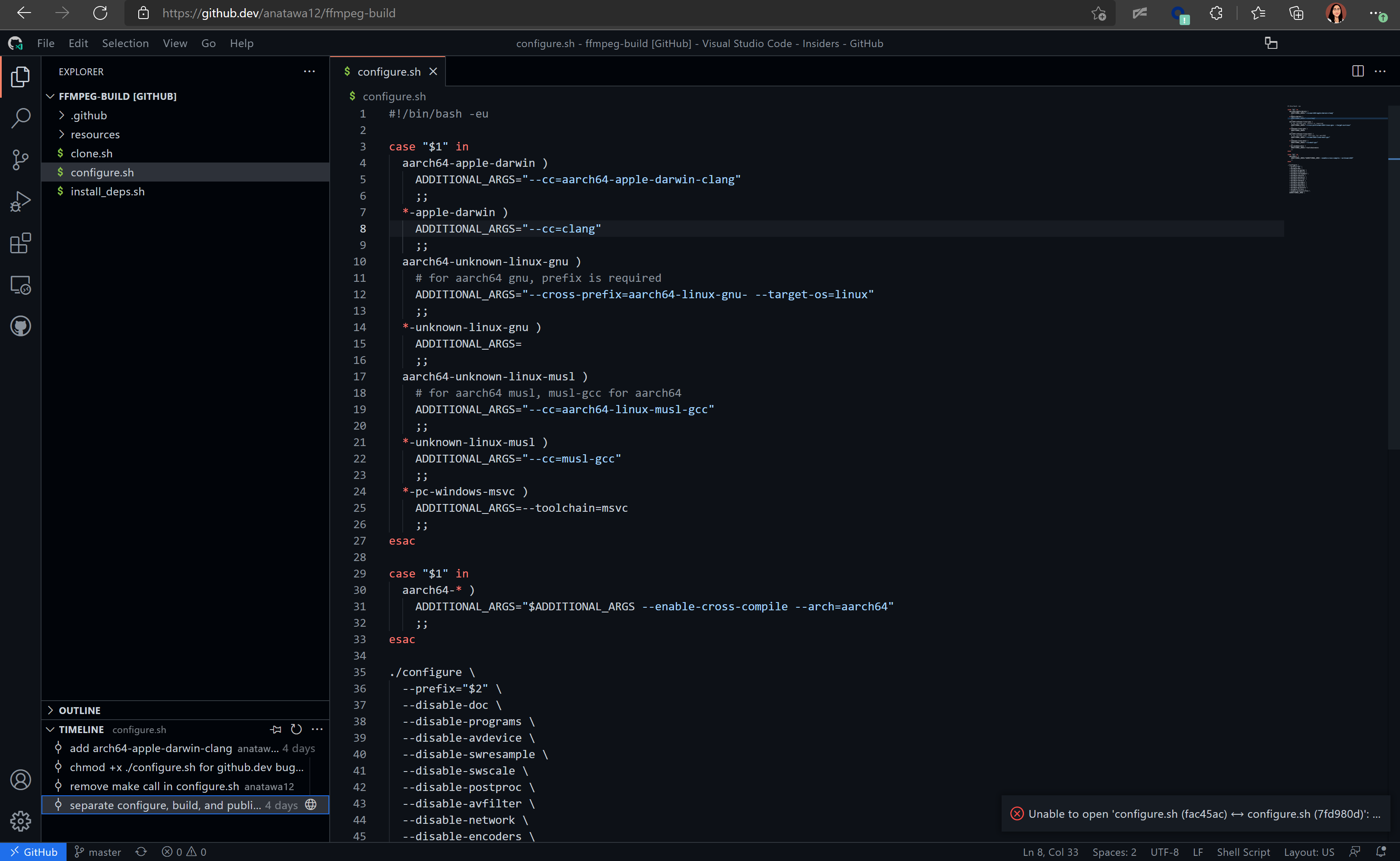Click the master branch in status bar
1400x861 pixels.
[98, 852]
